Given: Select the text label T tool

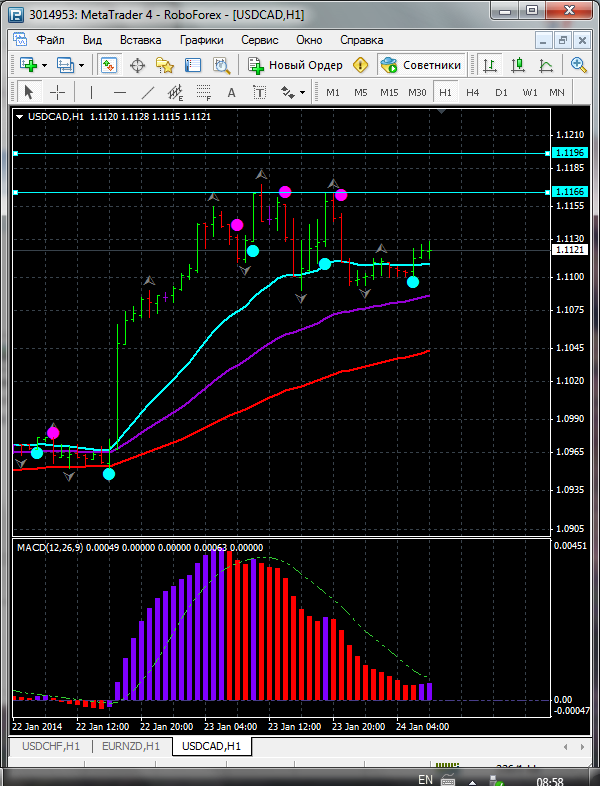Looking at the screenshot, I should tap(259, 92).
